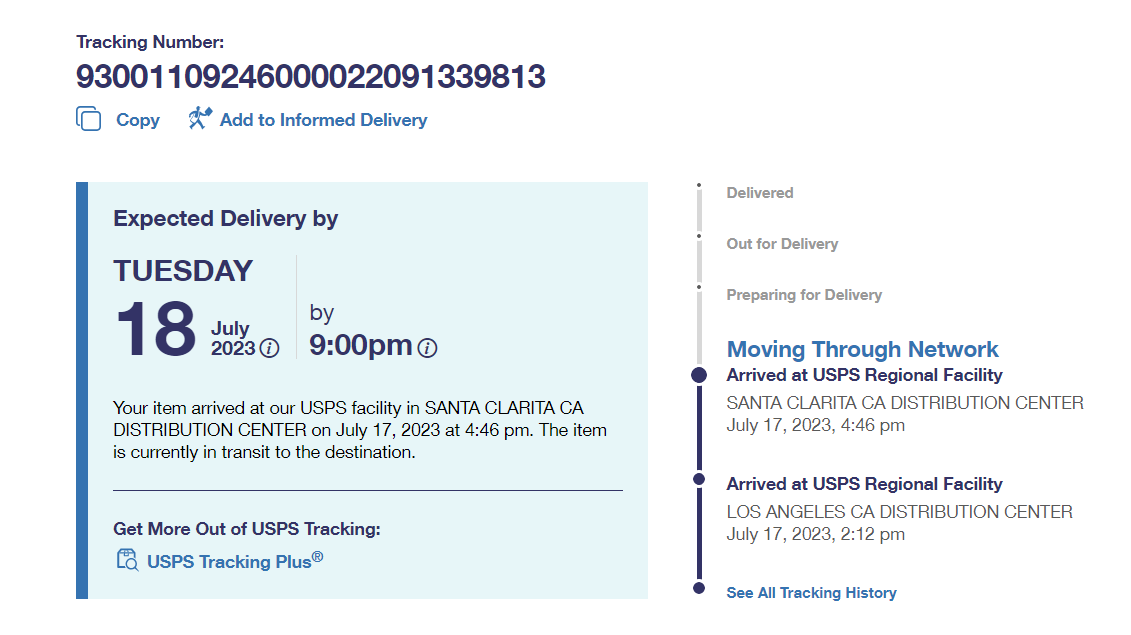Open the USPS Tracking Plus link
Image resolution: width=1131 pixels, height=635 pixels.
point(234,561)
